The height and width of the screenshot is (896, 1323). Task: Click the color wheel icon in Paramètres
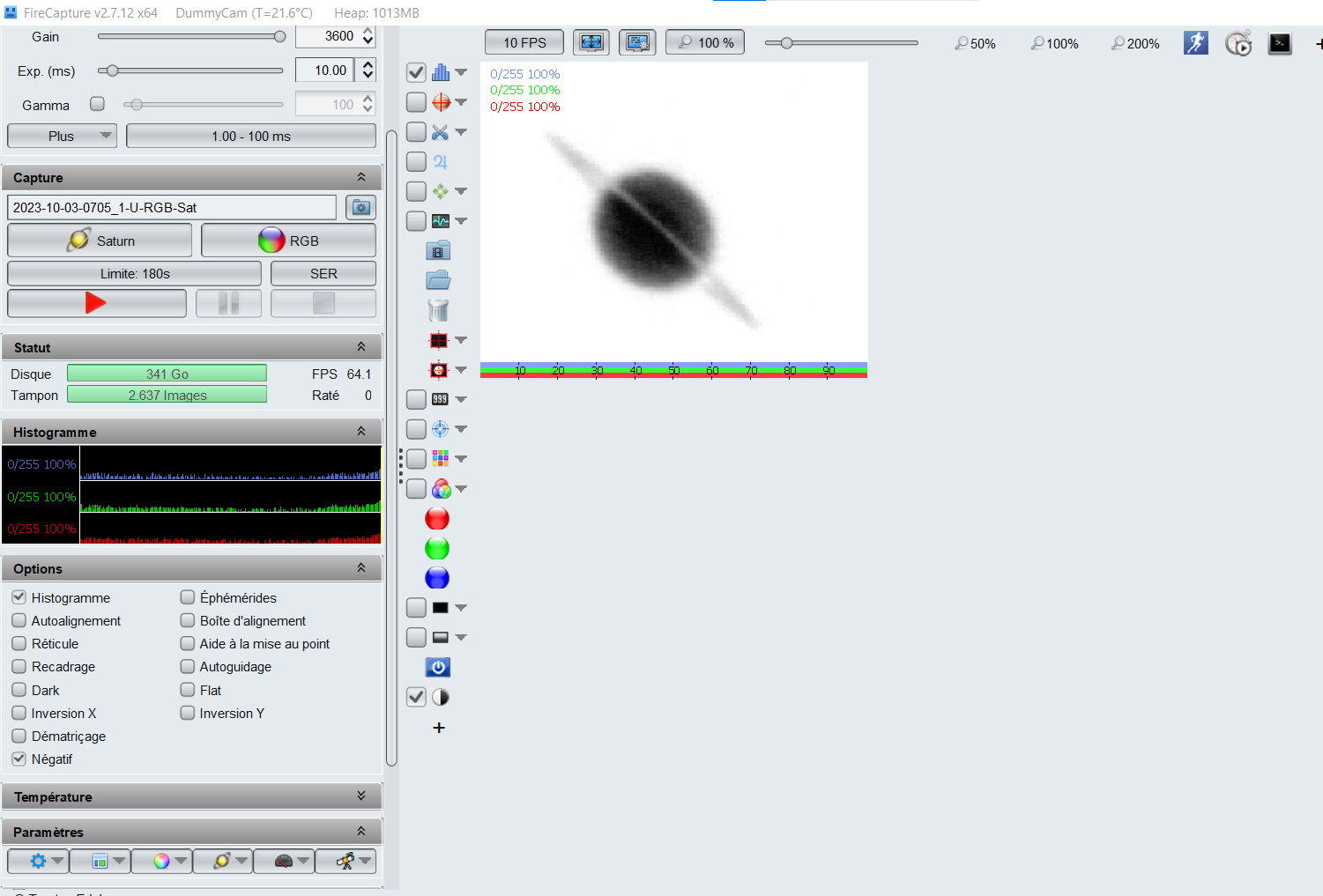(x=161, y=861)
